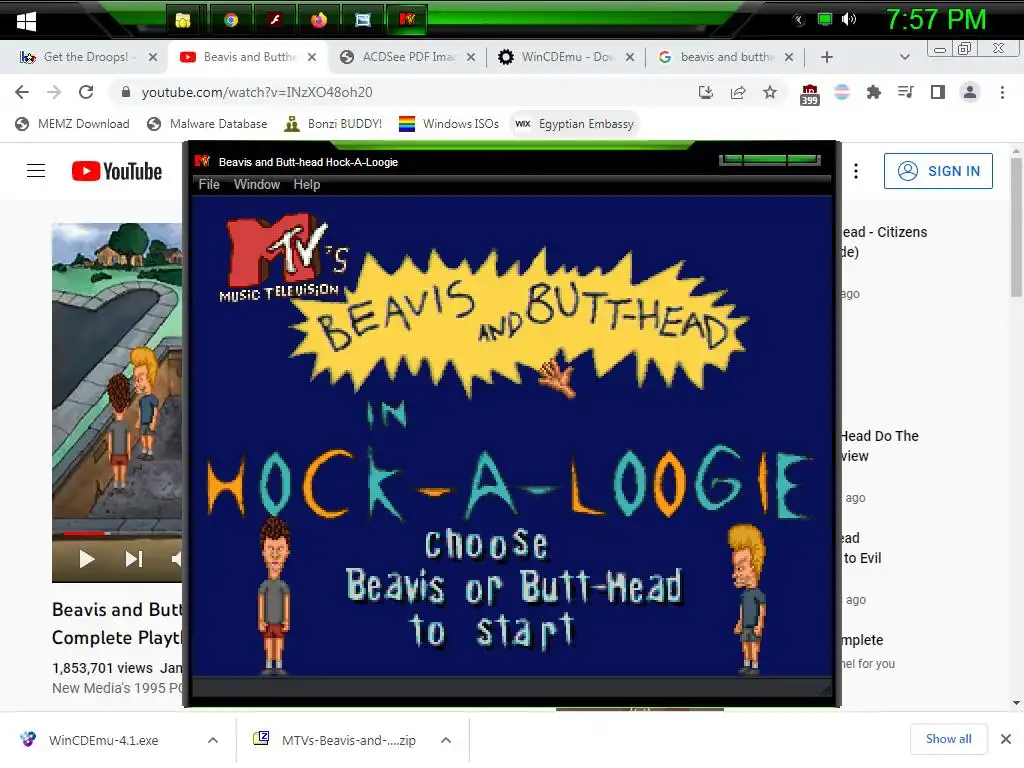
Task: Click the 7:57 PM clock
Action: [x=936, y=20]
